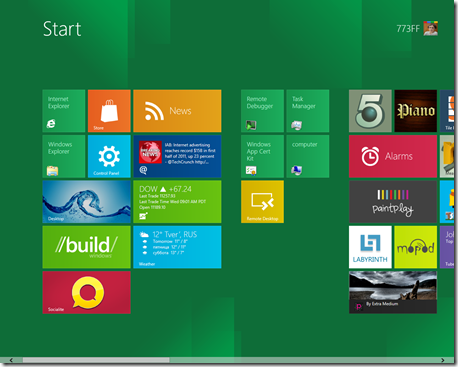The image size is (458, 367).
Task: Open the News RSS tile
Action: [177, 111]
